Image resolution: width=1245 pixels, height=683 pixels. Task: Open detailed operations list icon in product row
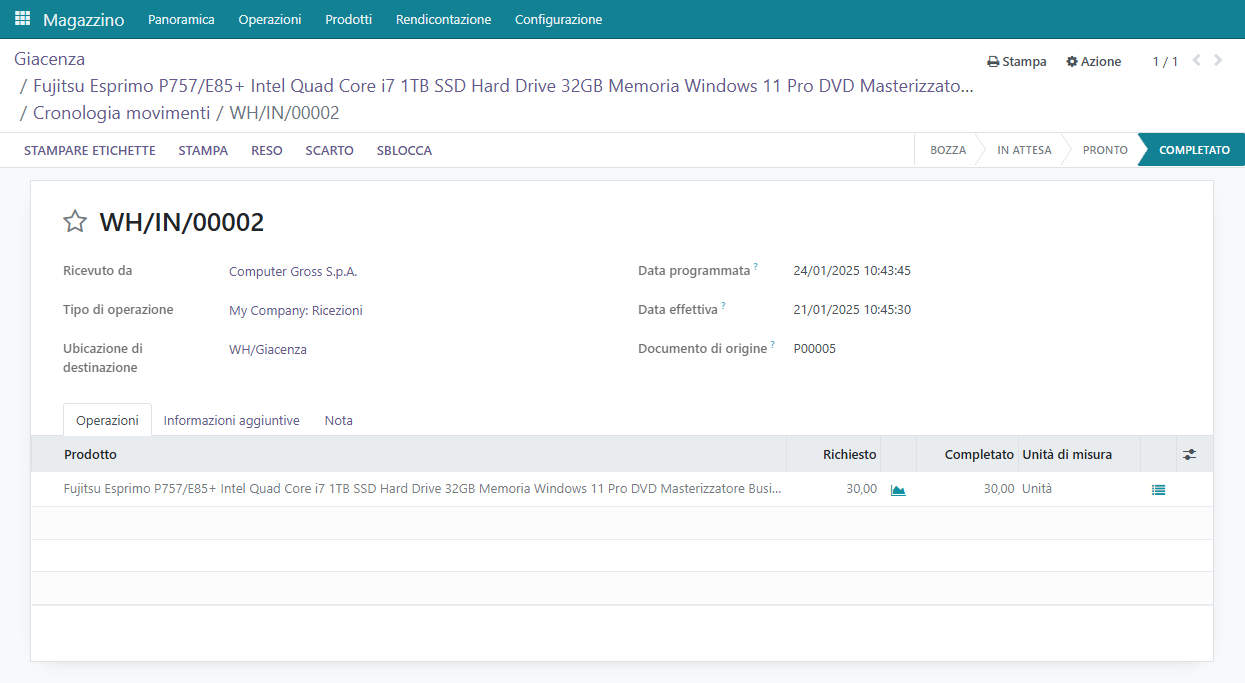tap(1158, 490)
